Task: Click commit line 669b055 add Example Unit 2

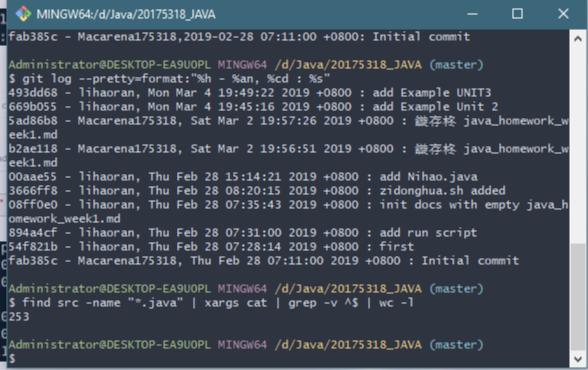Action: pos(254,107)
